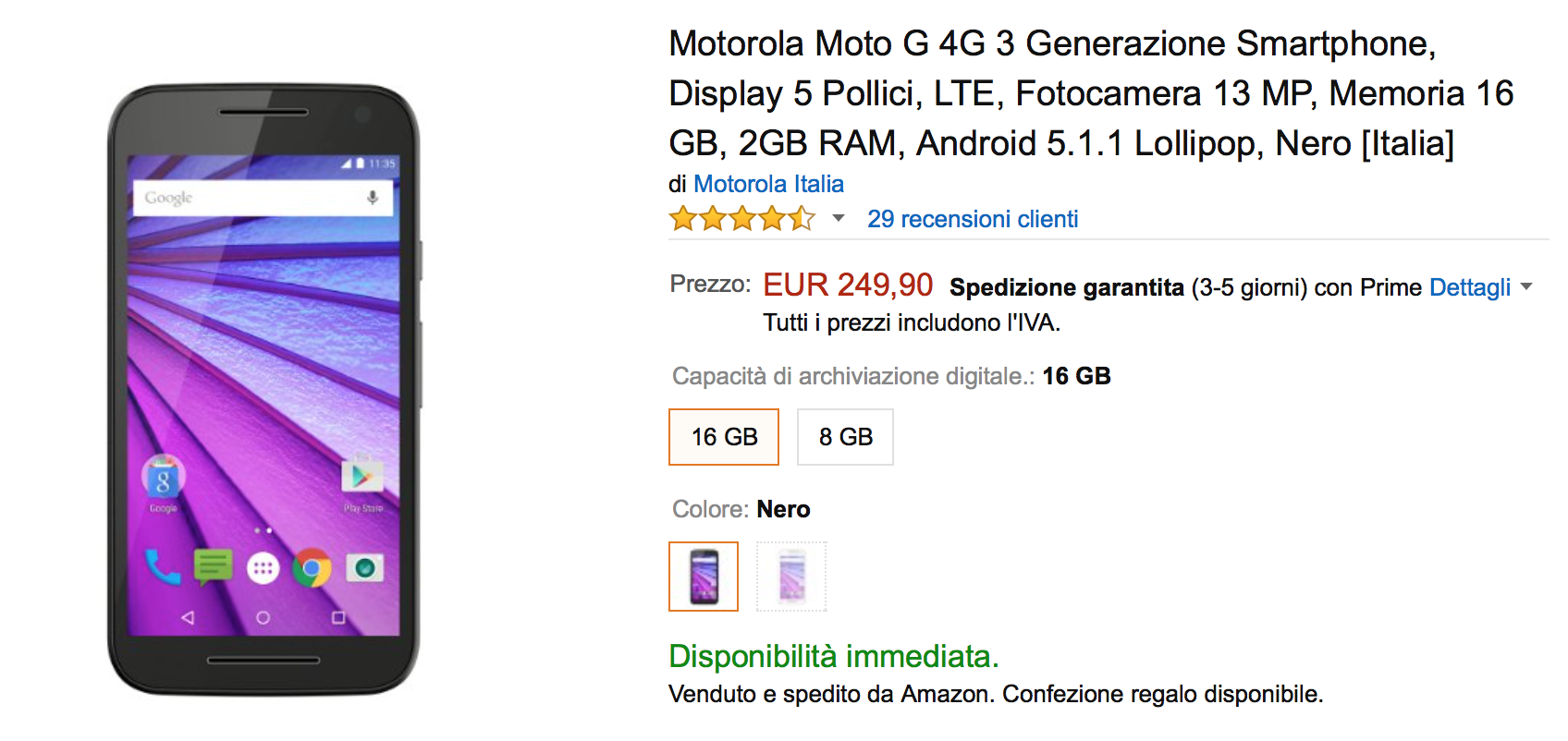Choose the white phone color swatch

click(791, 577)
